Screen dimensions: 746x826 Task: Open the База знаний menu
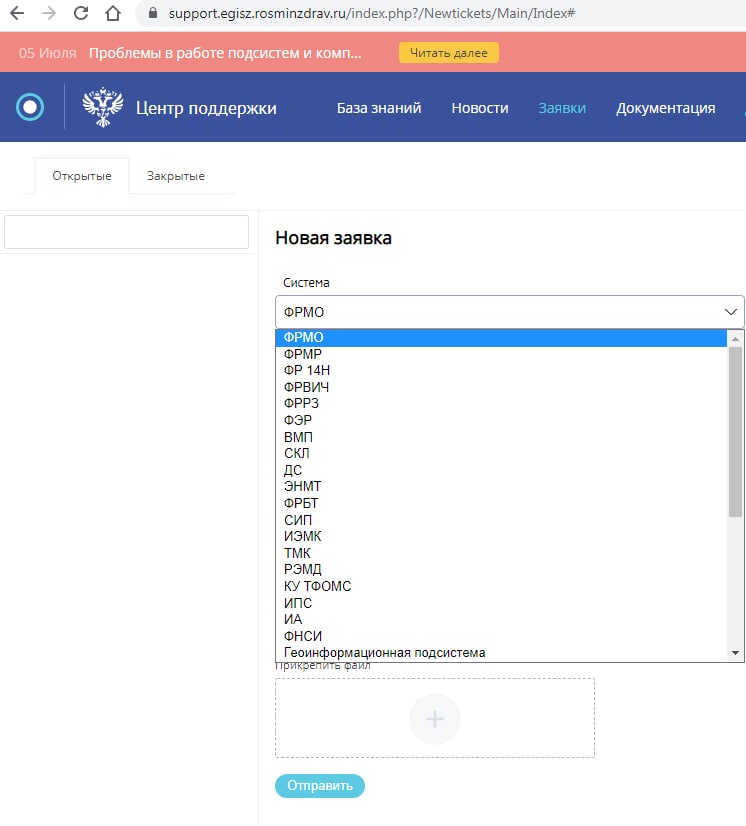click(379, 108)
